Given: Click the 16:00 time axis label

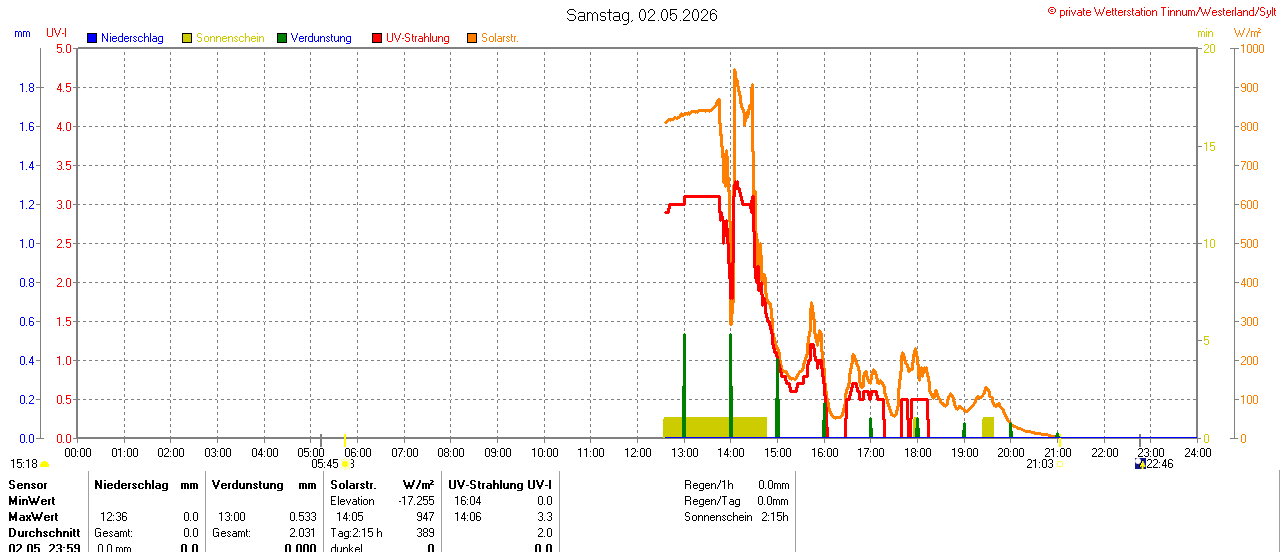Looking at the screenshot, I should 824,452.
